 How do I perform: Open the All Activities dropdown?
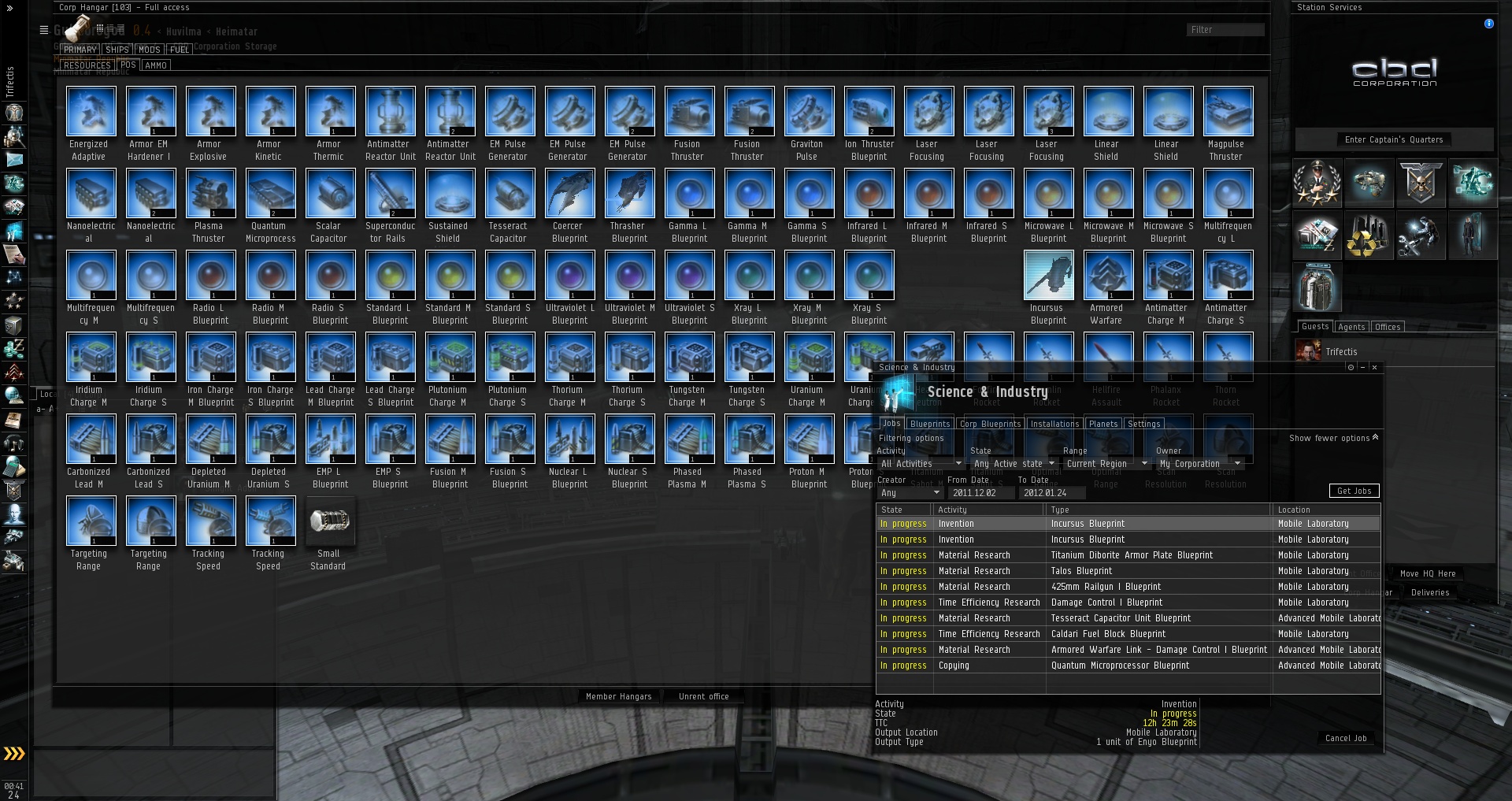point(921,464)
